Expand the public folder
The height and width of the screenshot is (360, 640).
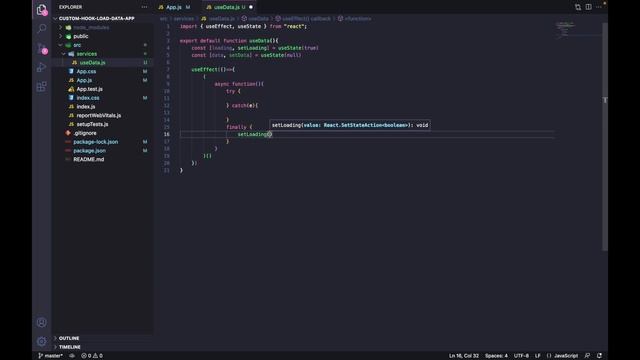pos(81,36)
